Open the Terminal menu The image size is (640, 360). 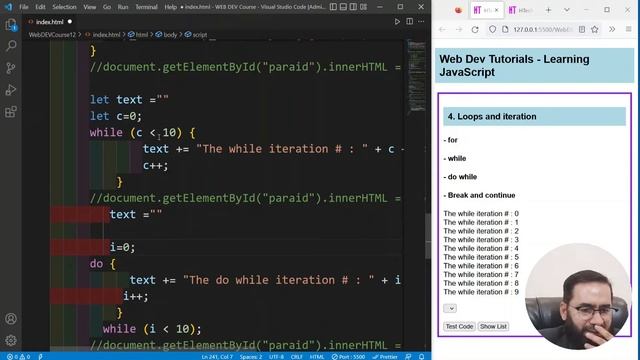coord(146,7)
